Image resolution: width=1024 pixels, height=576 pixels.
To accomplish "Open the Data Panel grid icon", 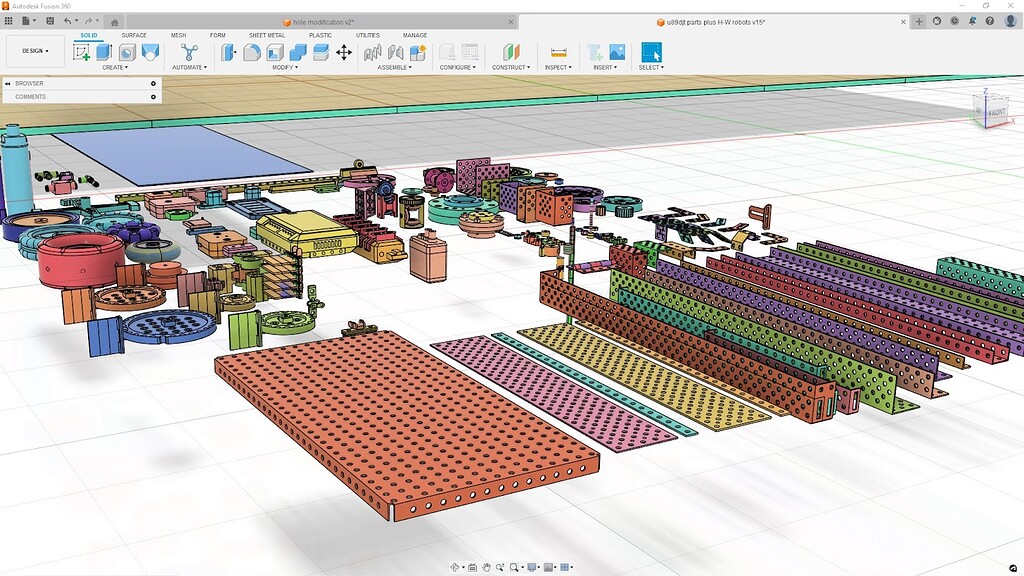I will (x=9, y=21).
